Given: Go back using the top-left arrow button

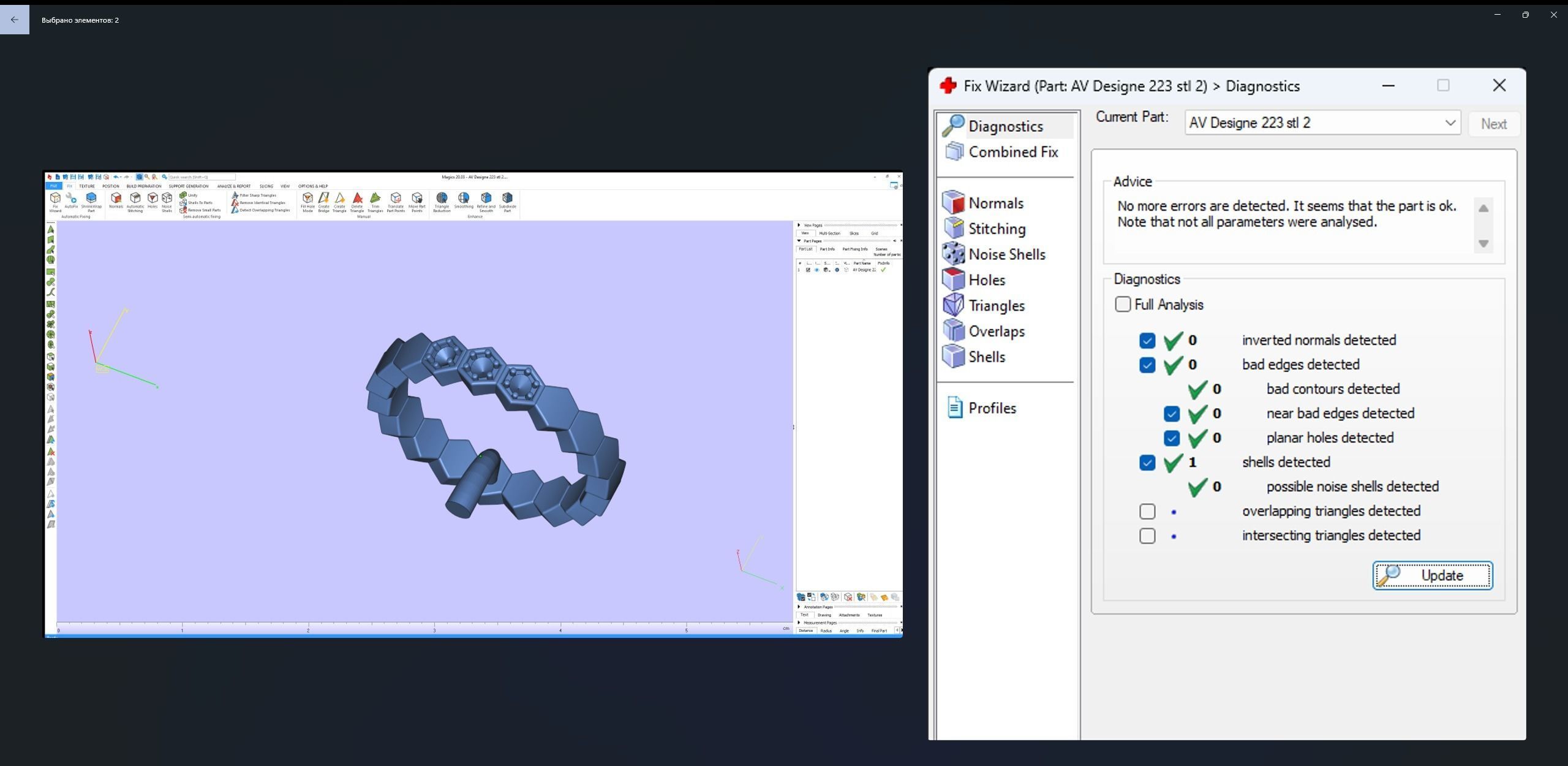Looking at the screenshot, I should click(15, 20).
